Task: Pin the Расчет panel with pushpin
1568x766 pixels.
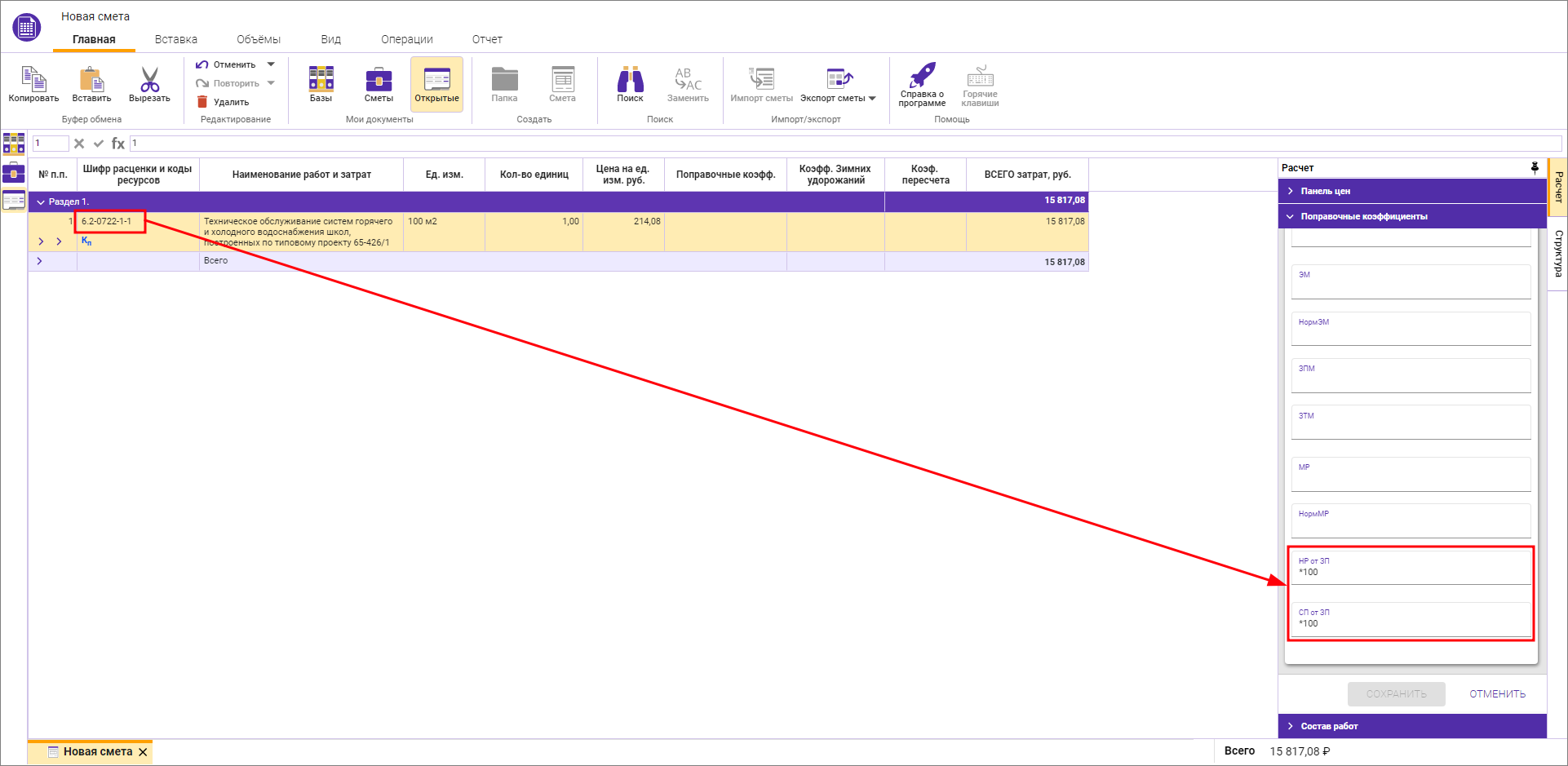Action: pyautogui.click(x=1535, y=167)
